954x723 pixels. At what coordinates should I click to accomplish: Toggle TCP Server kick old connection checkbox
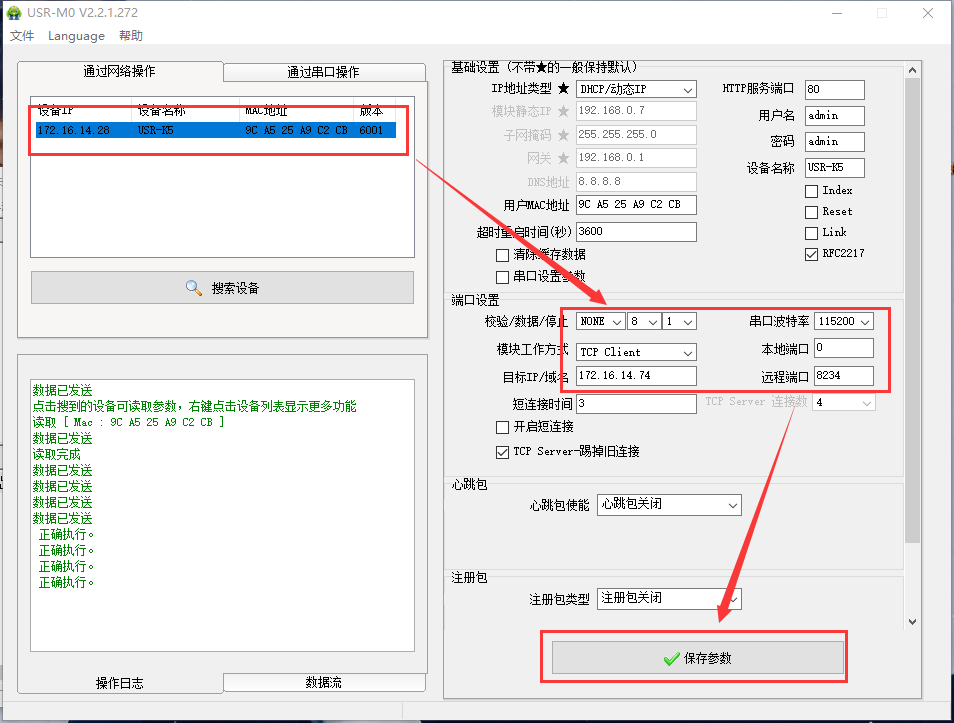coord(502,452)
